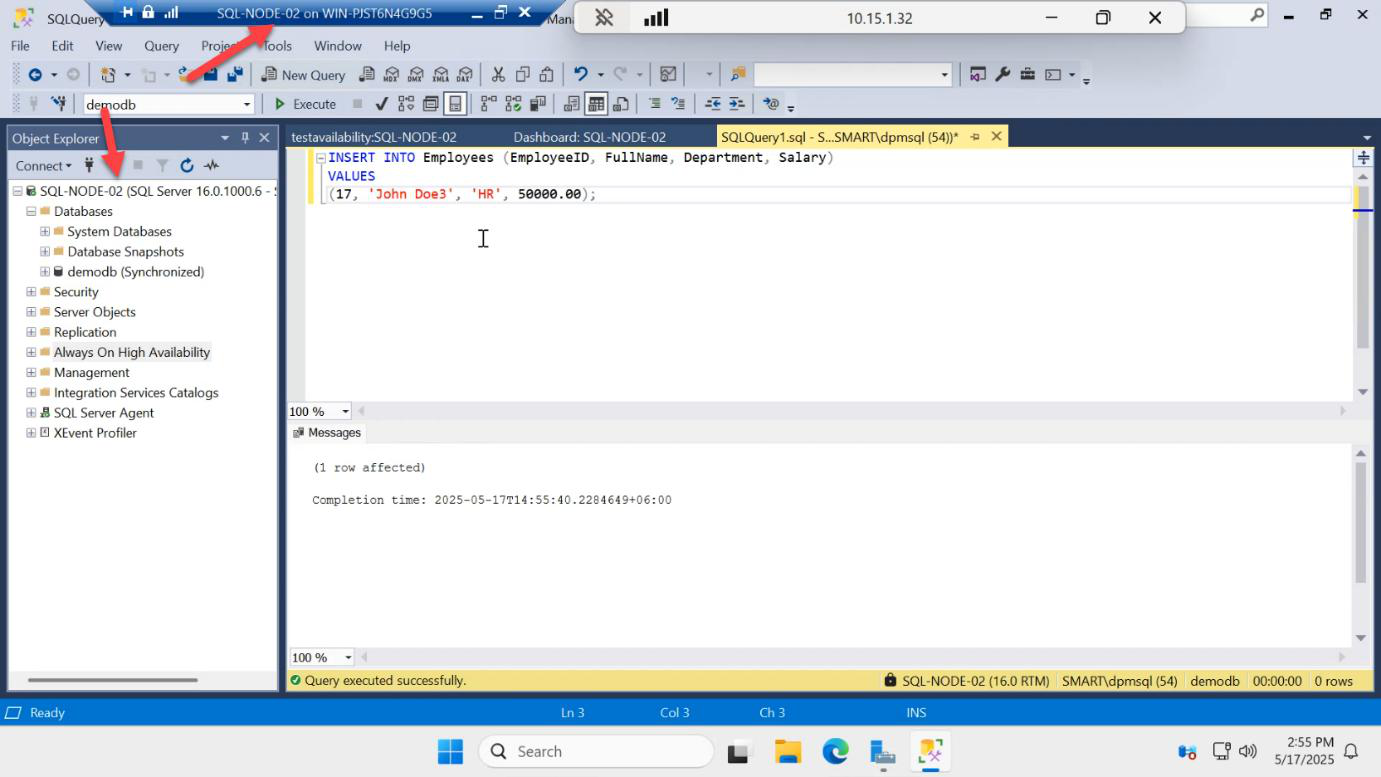This screenshot has height=777, width=1381.
Task: Open the Toolbox briefcase icon
Action: 1027,75
